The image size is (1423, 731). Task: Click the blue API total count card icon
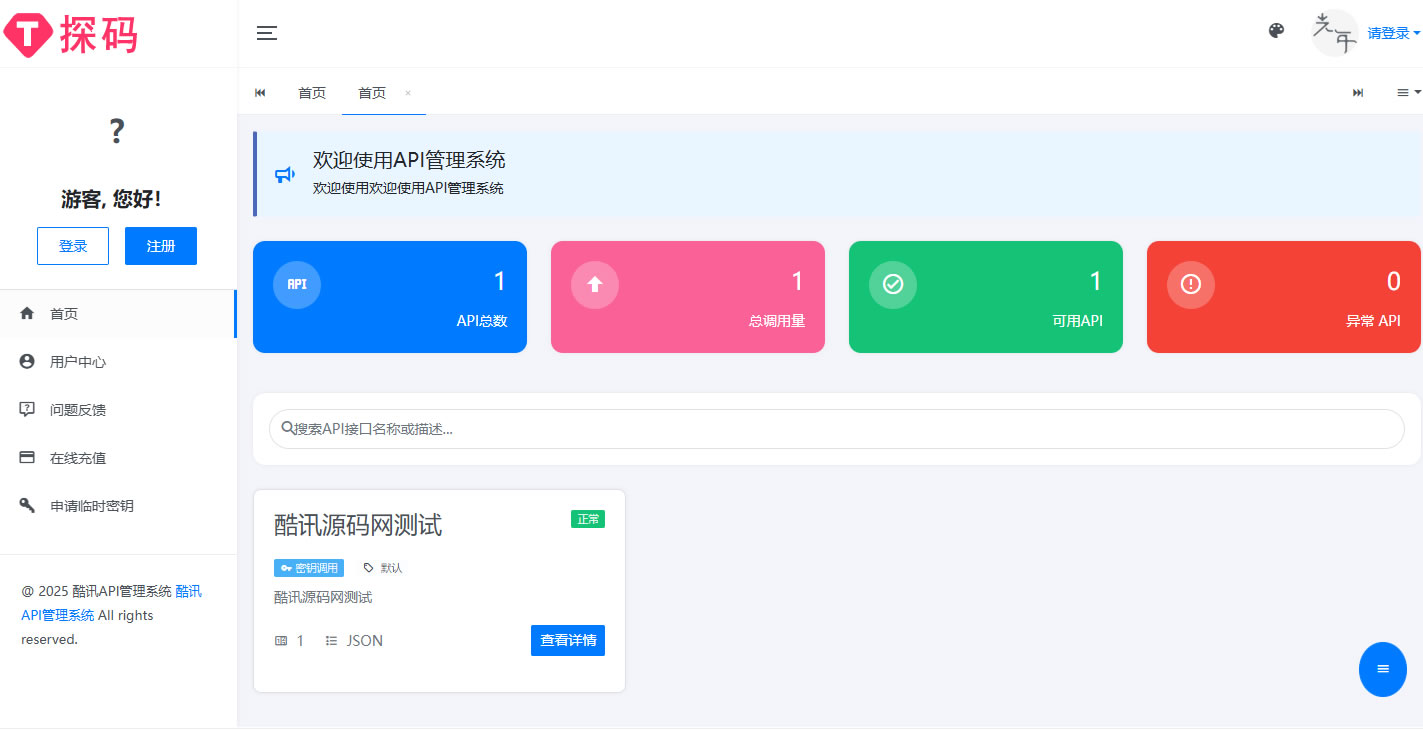(296, 284)
